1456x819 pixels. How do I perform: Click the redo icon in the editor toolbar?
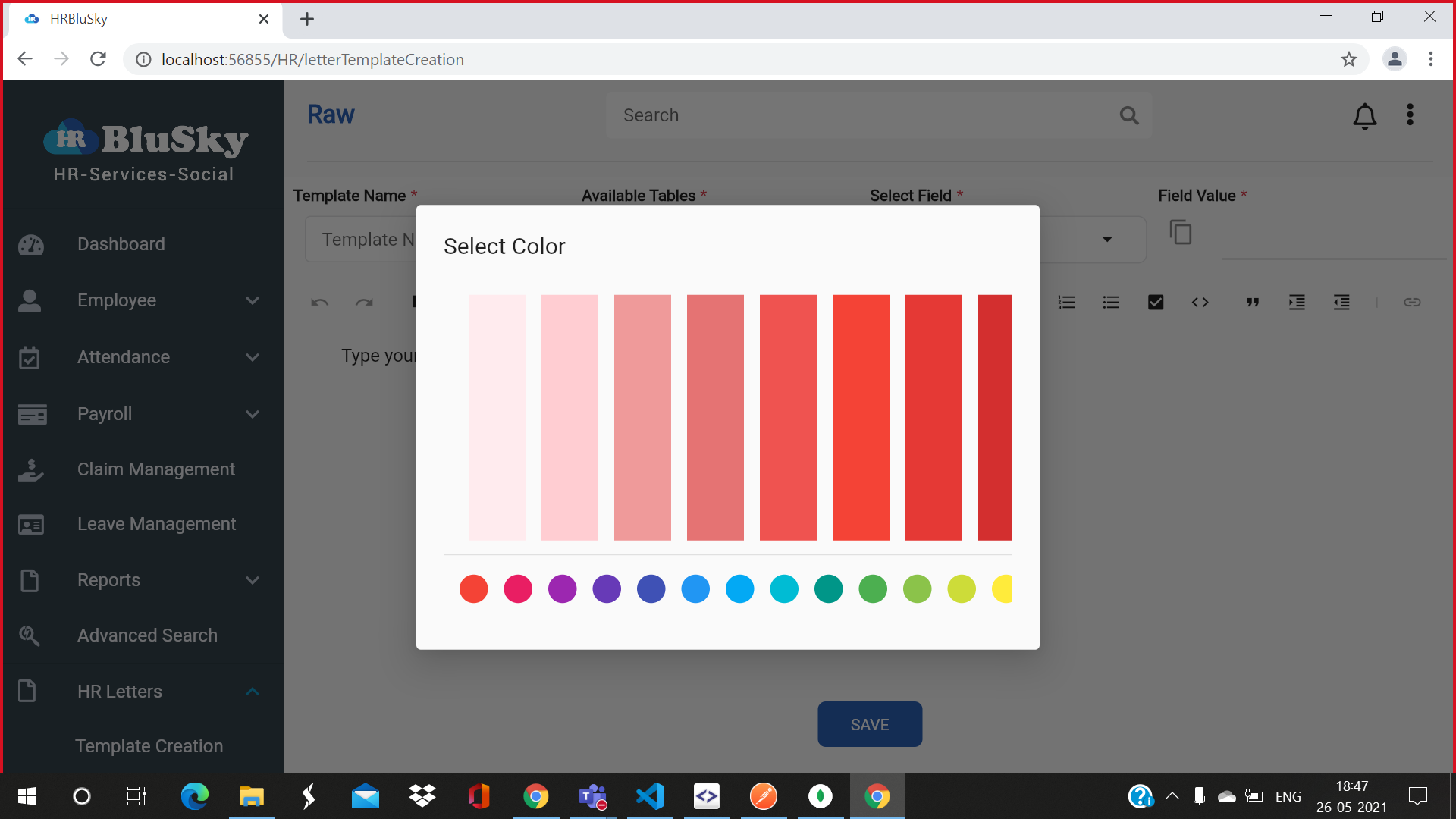coord(365,302)
